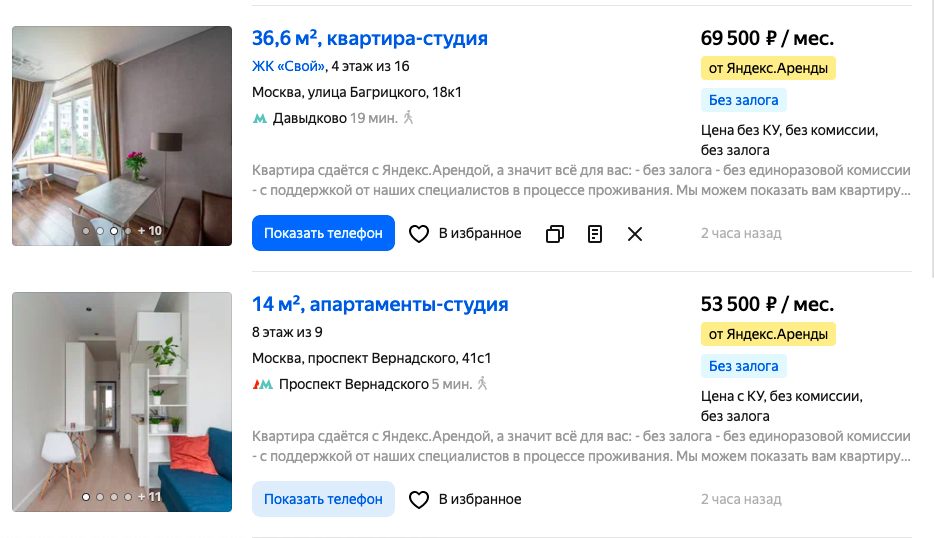Screen dimensions: 934x538
Task: Click heart icon on 14 м² listing
Action: click(x=419, y=499)
